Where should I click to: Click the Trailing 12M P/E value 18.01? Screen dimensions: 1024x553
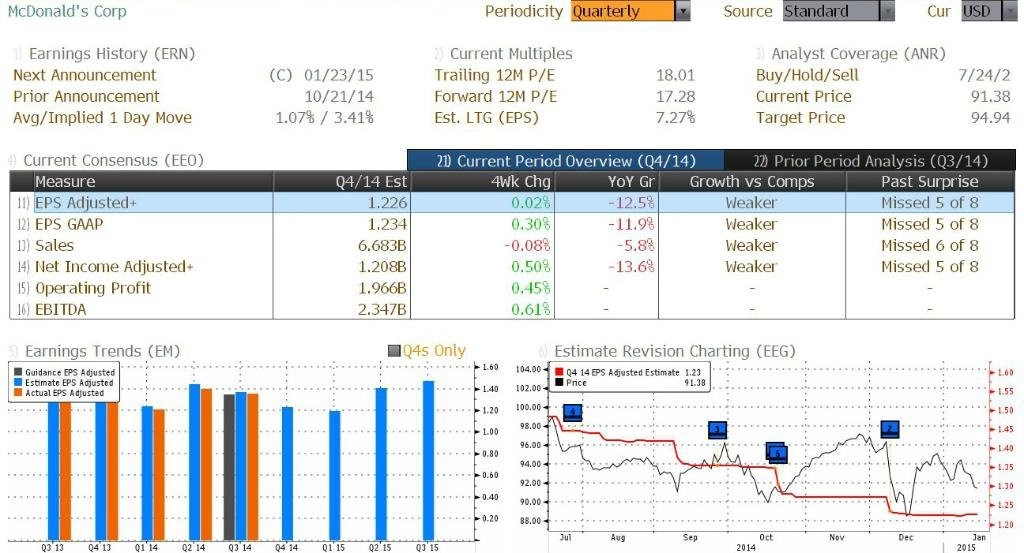pos(675,75)
